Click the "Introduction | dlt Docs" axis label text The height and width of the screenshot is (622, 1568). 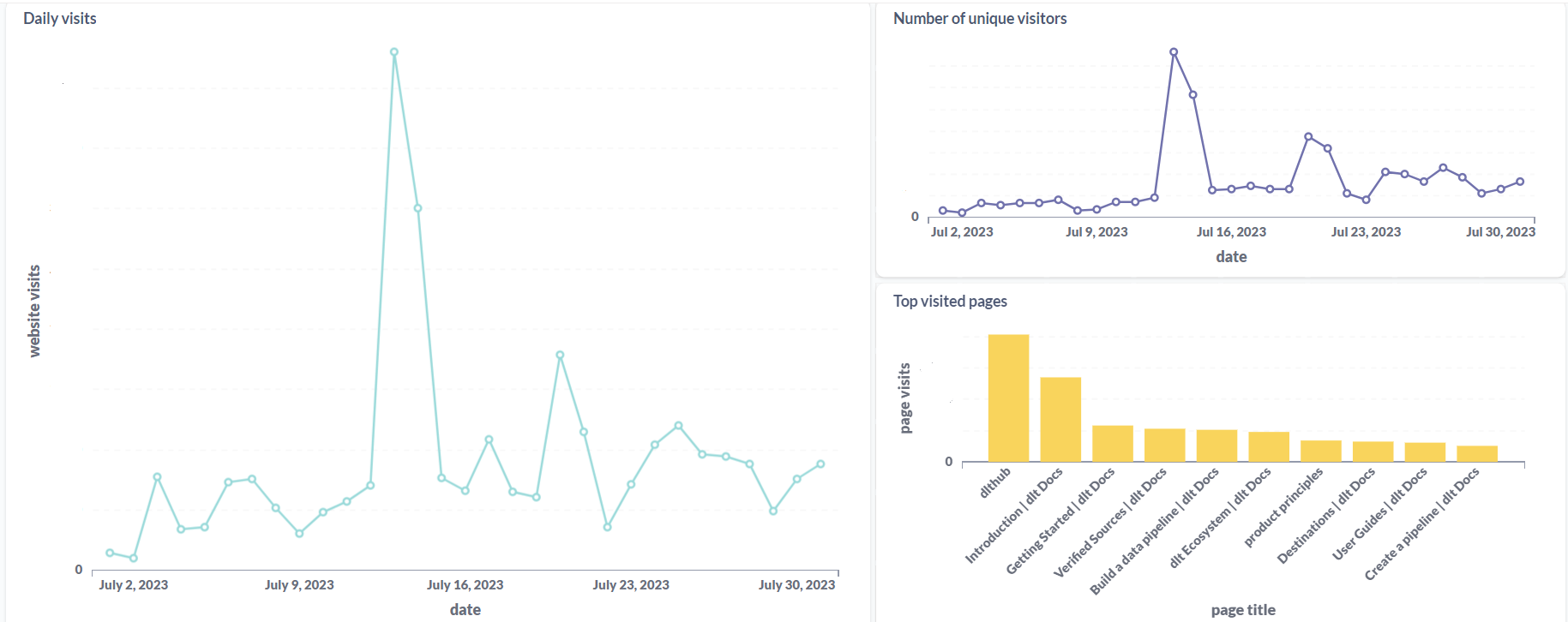[1014, 516]
